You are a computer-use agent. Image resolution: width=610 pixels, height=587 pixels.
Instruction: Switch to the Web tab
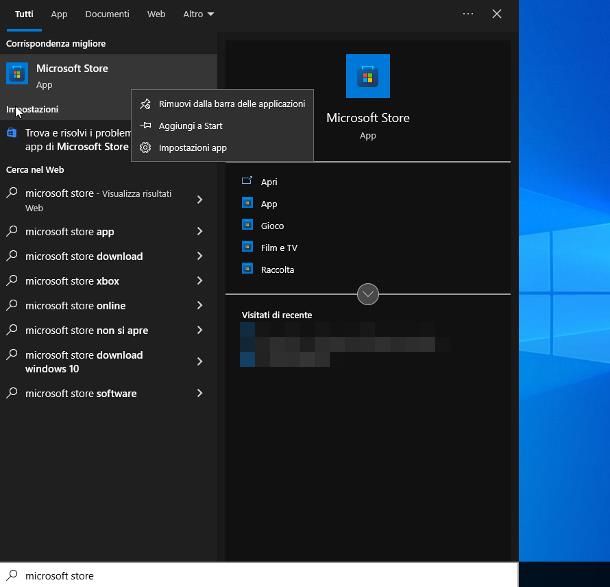156,14
